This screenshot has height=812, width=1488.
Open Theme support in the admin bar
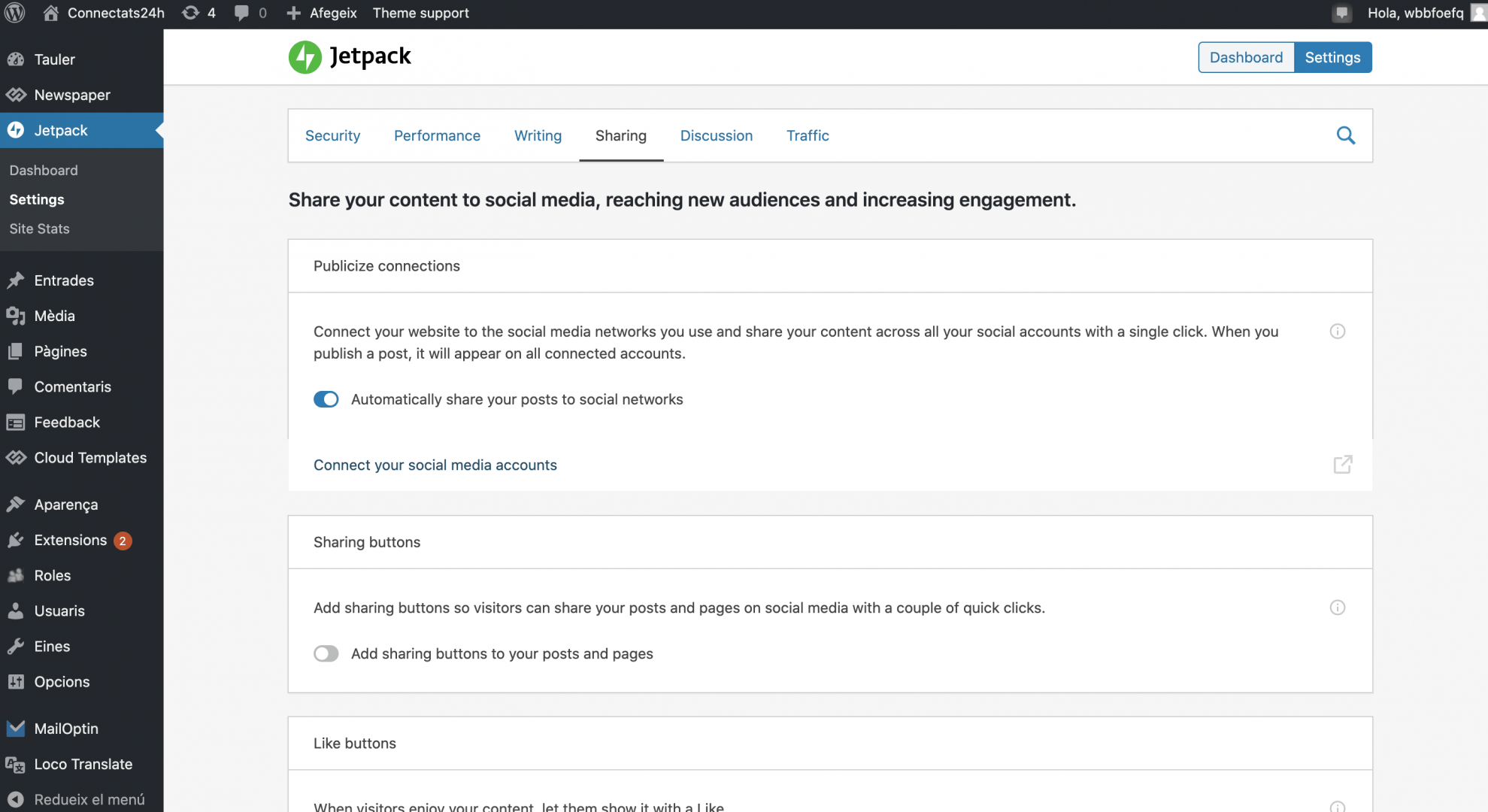coord(420,13)
